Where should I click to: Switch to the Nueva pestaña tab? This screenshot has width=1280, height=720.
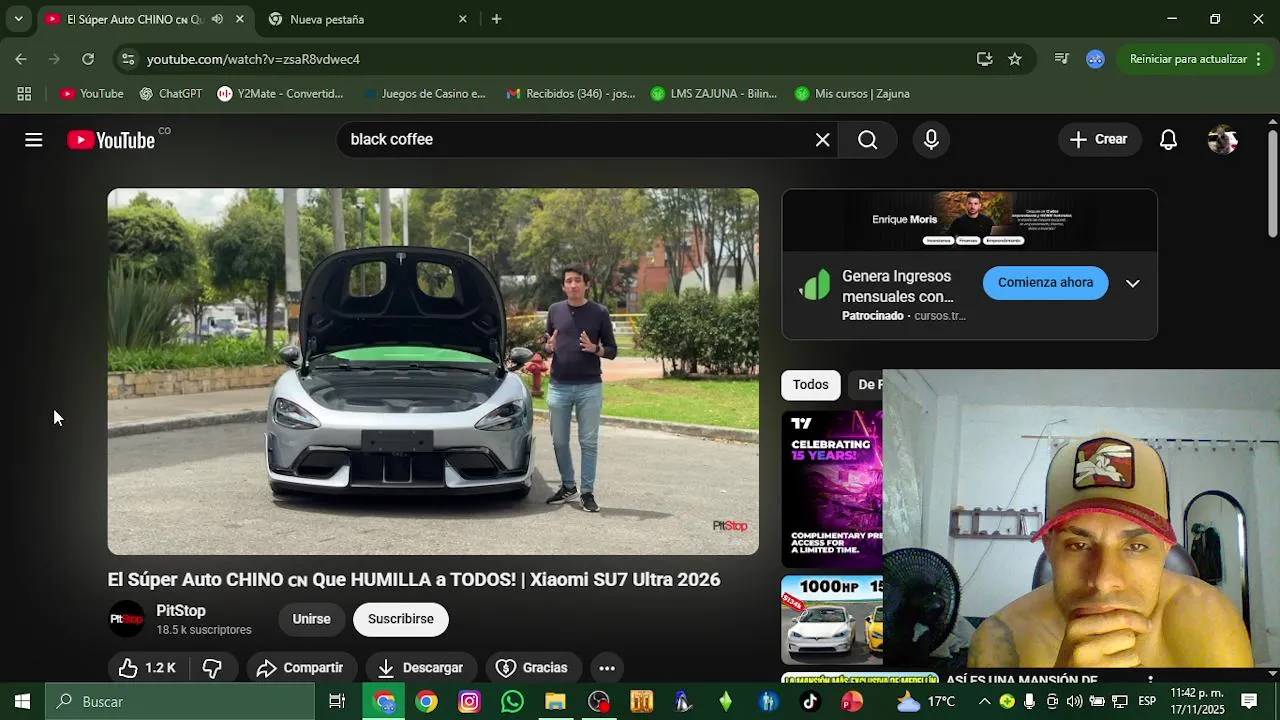click(x=365, y=19)
